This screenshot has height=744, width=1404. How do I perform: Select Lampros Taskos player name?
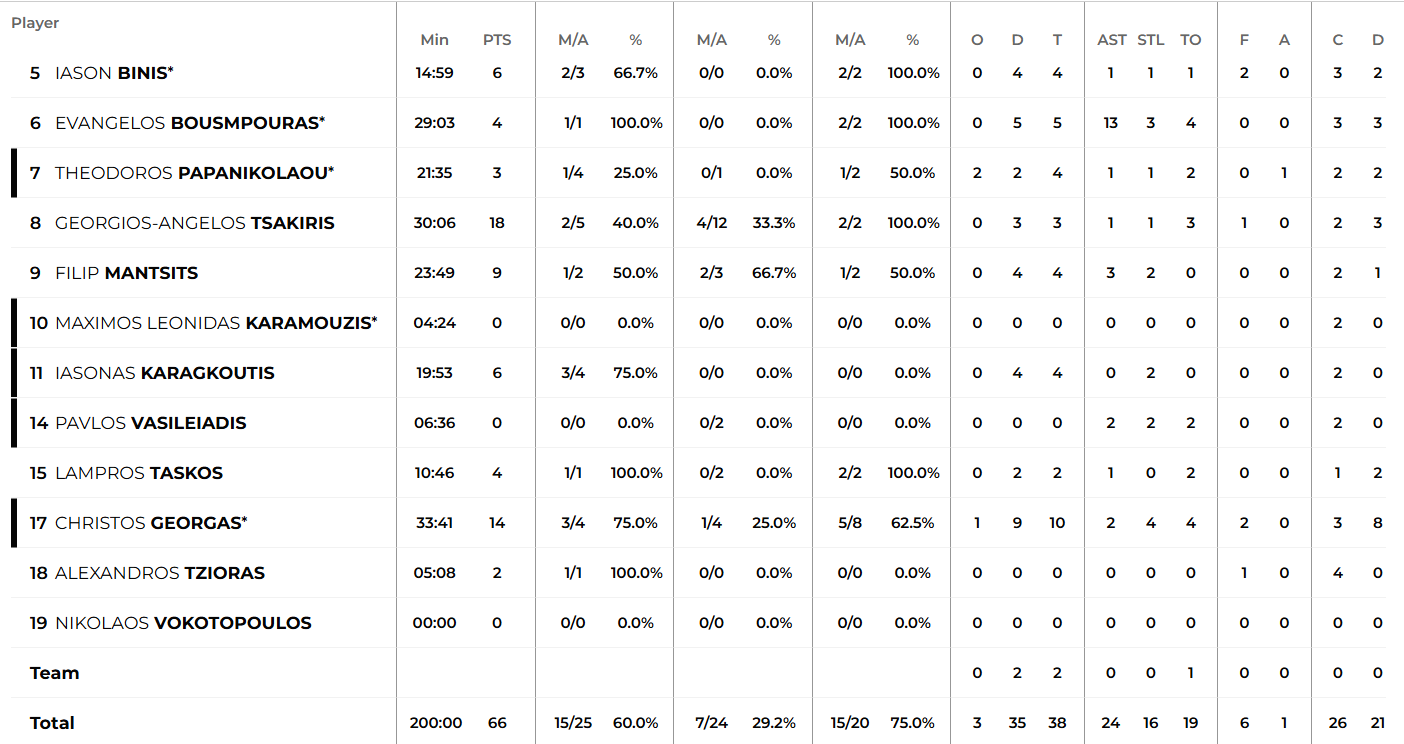(x=139, y=473)
